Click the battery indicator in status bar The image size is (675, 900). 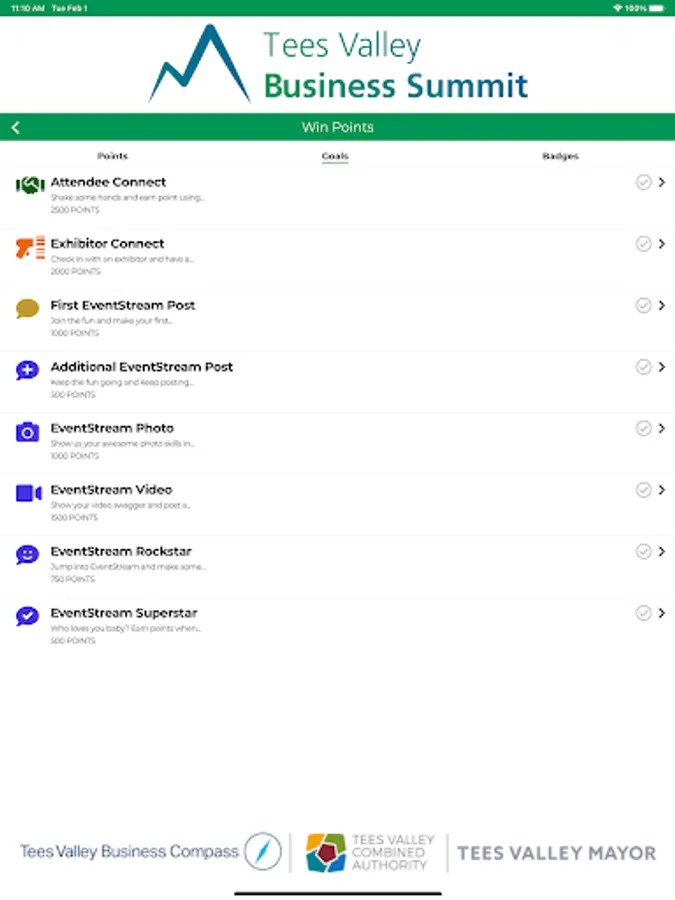point(657,8)
